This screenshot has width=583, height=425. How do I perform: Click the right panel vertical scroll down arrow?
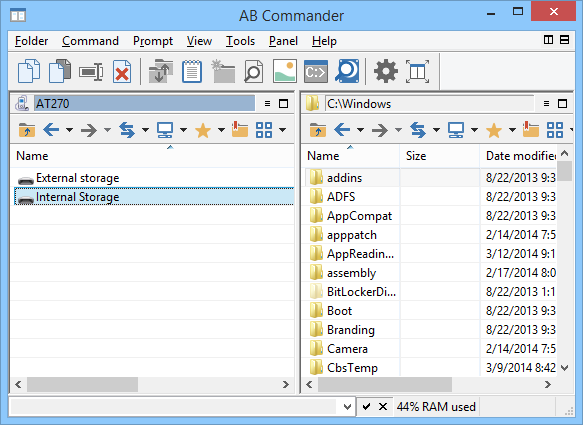(565, 368)
